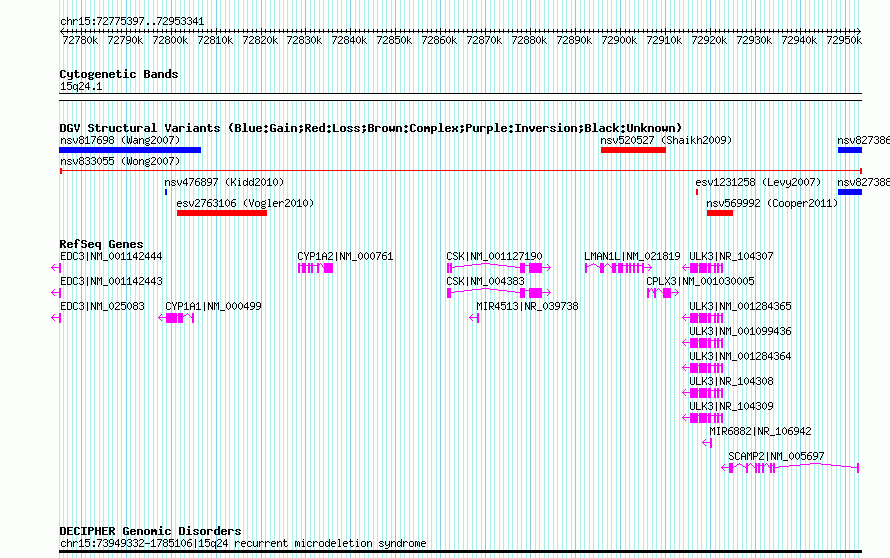
Task: Click the 72800k ruler tick label
Action: 170,40
